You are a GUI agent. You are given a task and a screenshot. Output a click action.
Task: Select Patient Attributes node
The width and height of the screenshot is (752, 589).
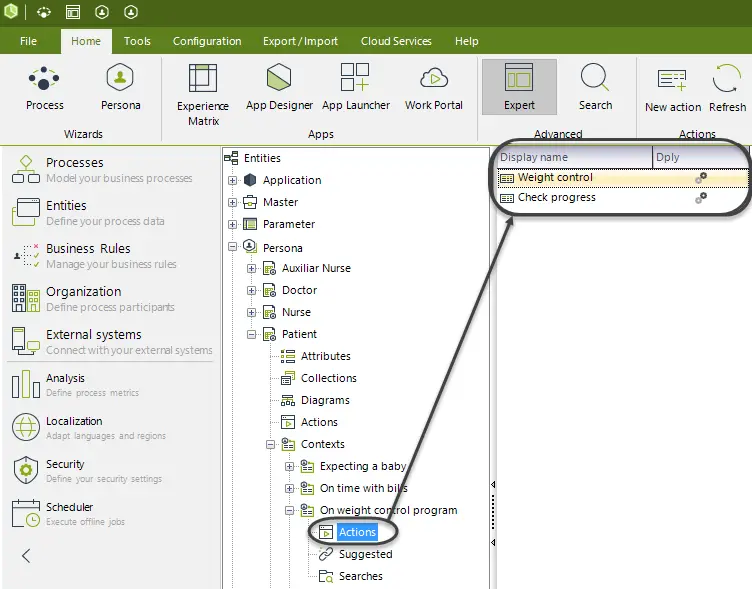(x=326, y=356)
